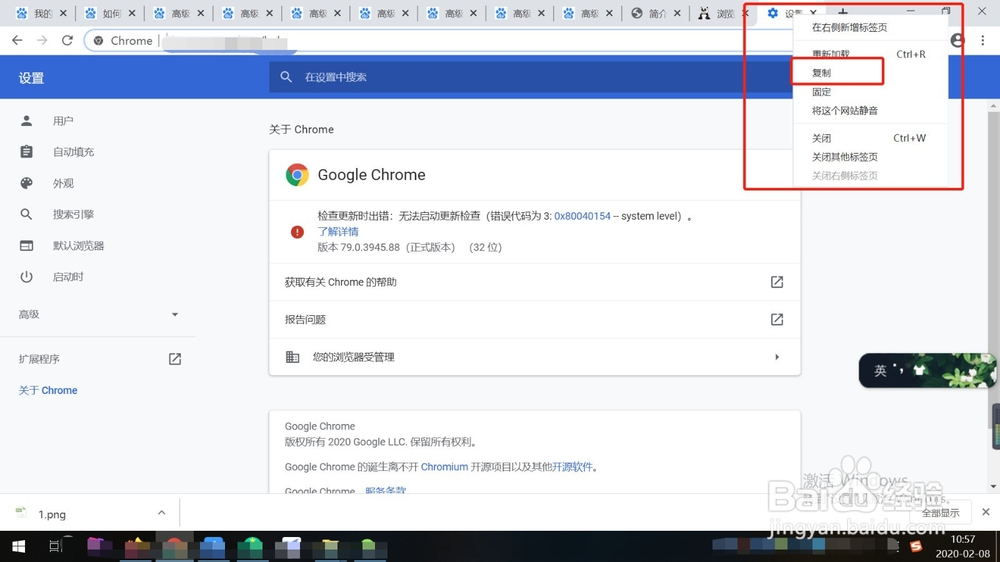Open the 了解详情 link
1000x562 pixels.
tap(338, 232)
